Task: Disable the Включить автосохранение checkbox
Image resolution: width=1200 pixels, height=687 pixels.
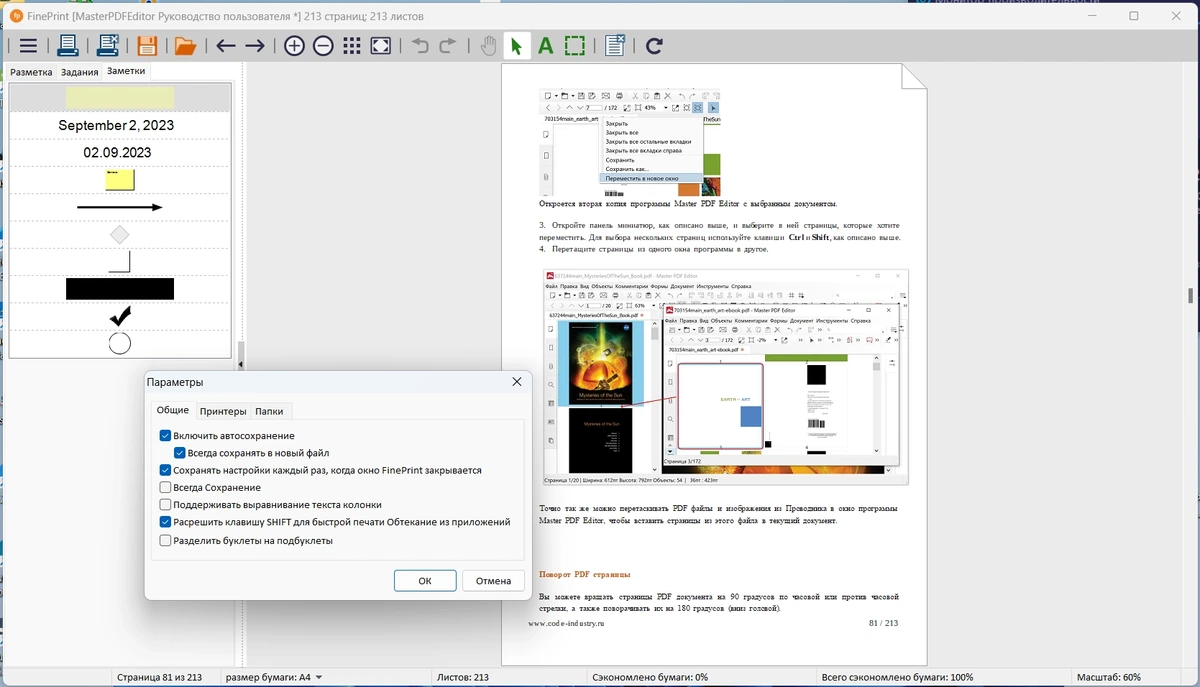Action: (x=166, y=436)
